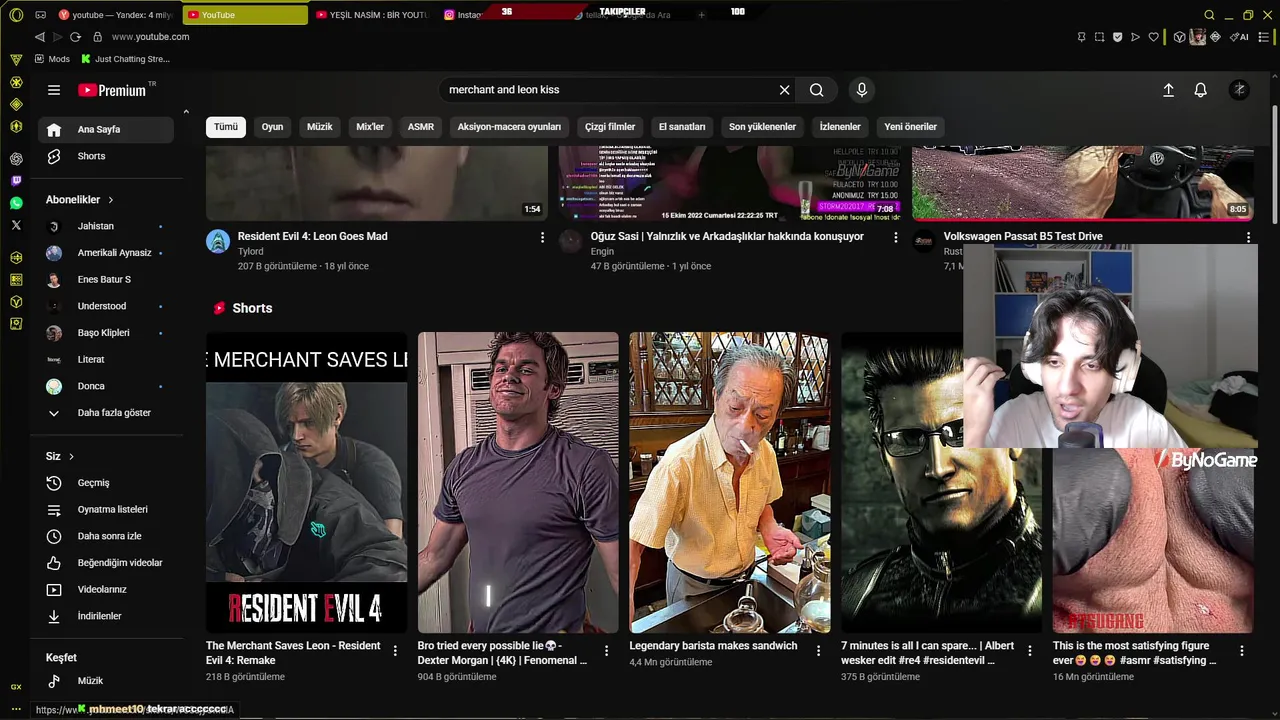The width and height of the screenshot is (1280, 720).
Task: Open Daha sonra izle list
Action: click(x=106, y=536)
